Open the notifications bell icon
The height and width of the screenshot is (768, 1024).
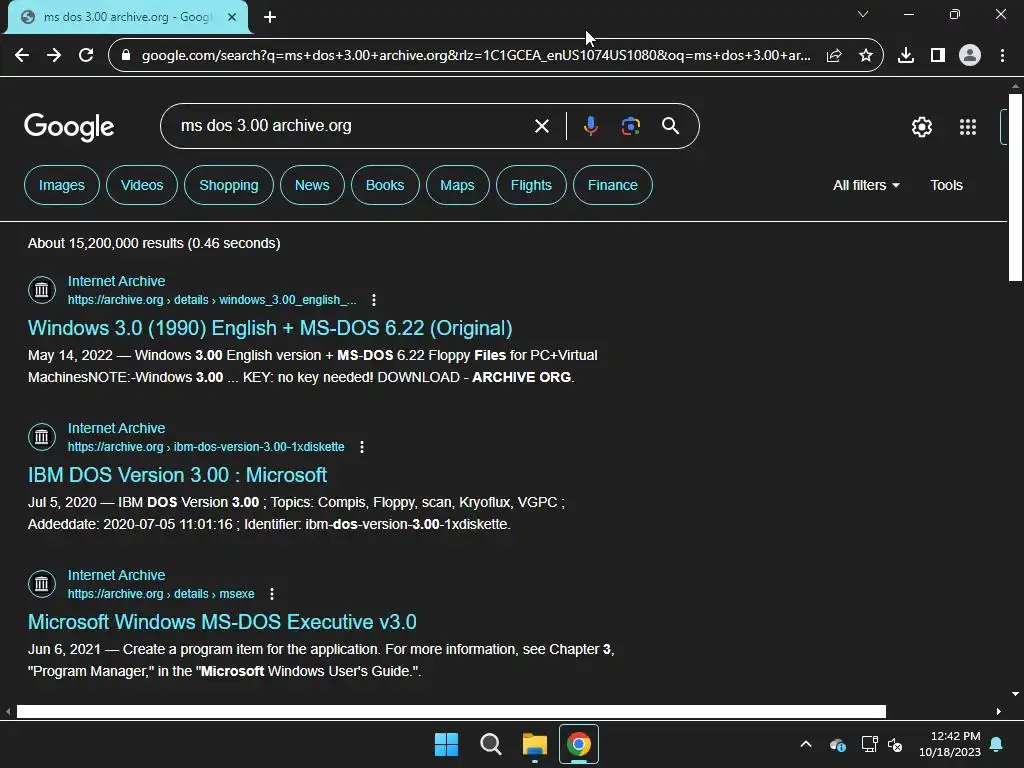pyautogui.click(x=997, y=744)
